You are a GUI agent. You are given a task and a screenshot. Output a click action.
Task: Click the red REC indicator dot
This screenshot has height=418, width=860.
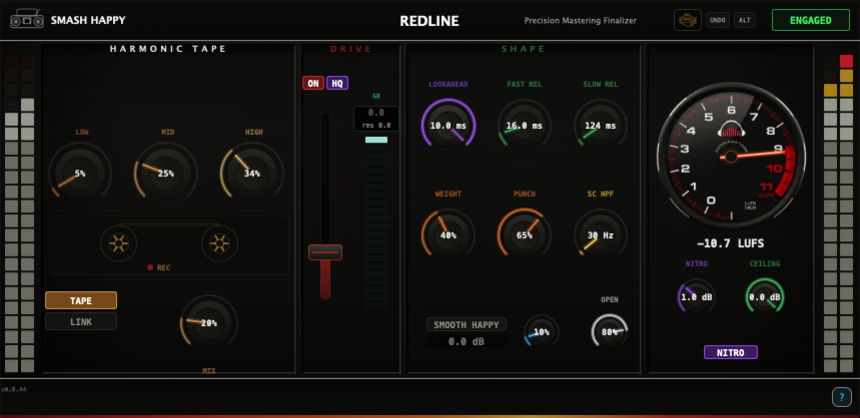click(150, 268)
